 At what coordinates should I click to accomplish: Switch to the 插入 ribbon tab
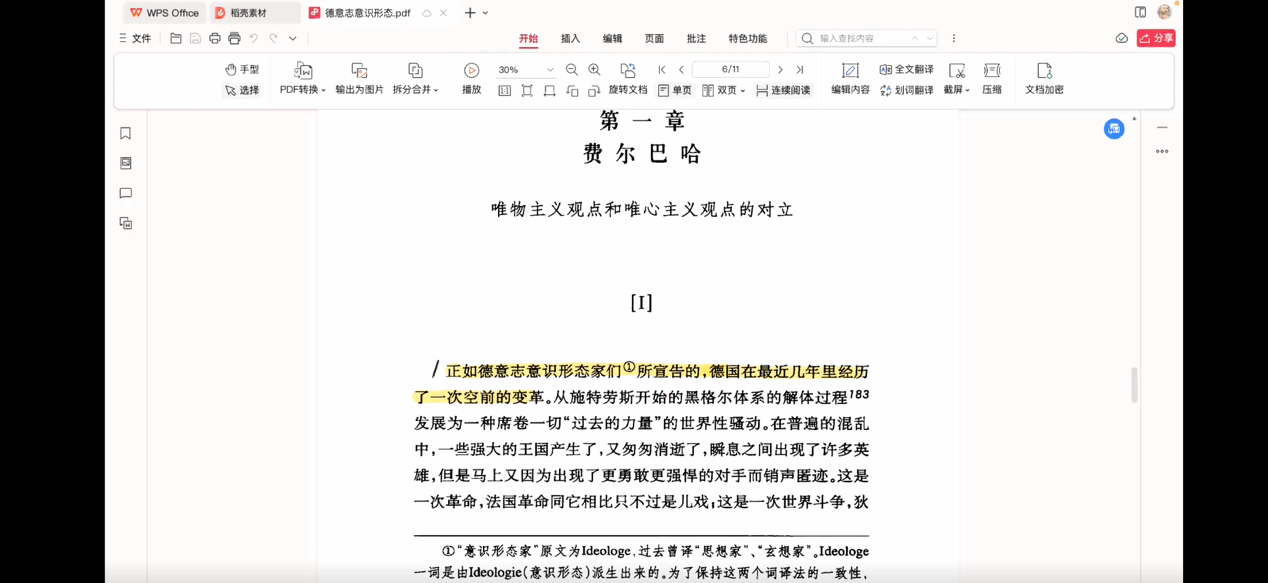(x=570, y=39)
